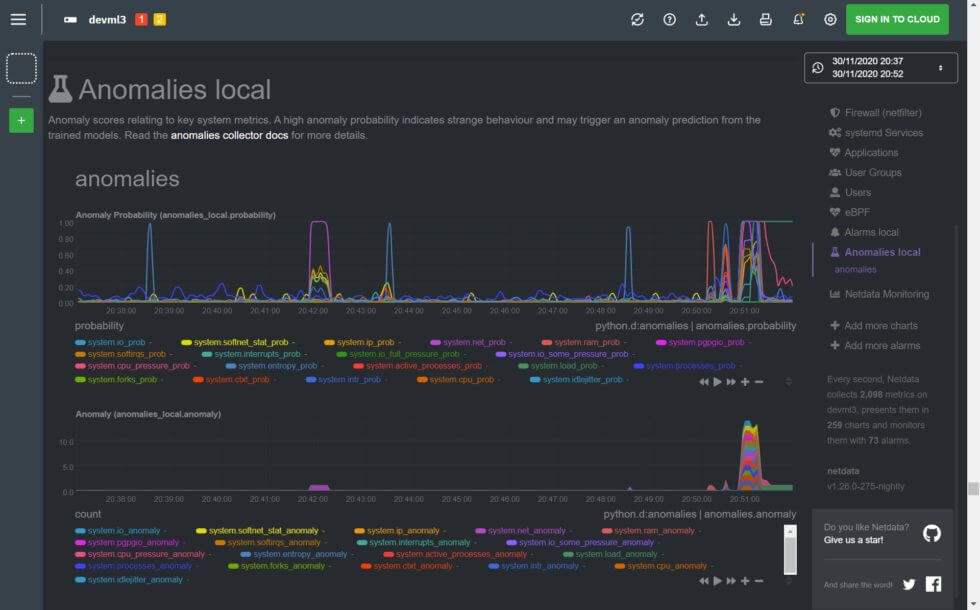
Task: Click the import snapshot download icon
Action: (x=734, y=19)
